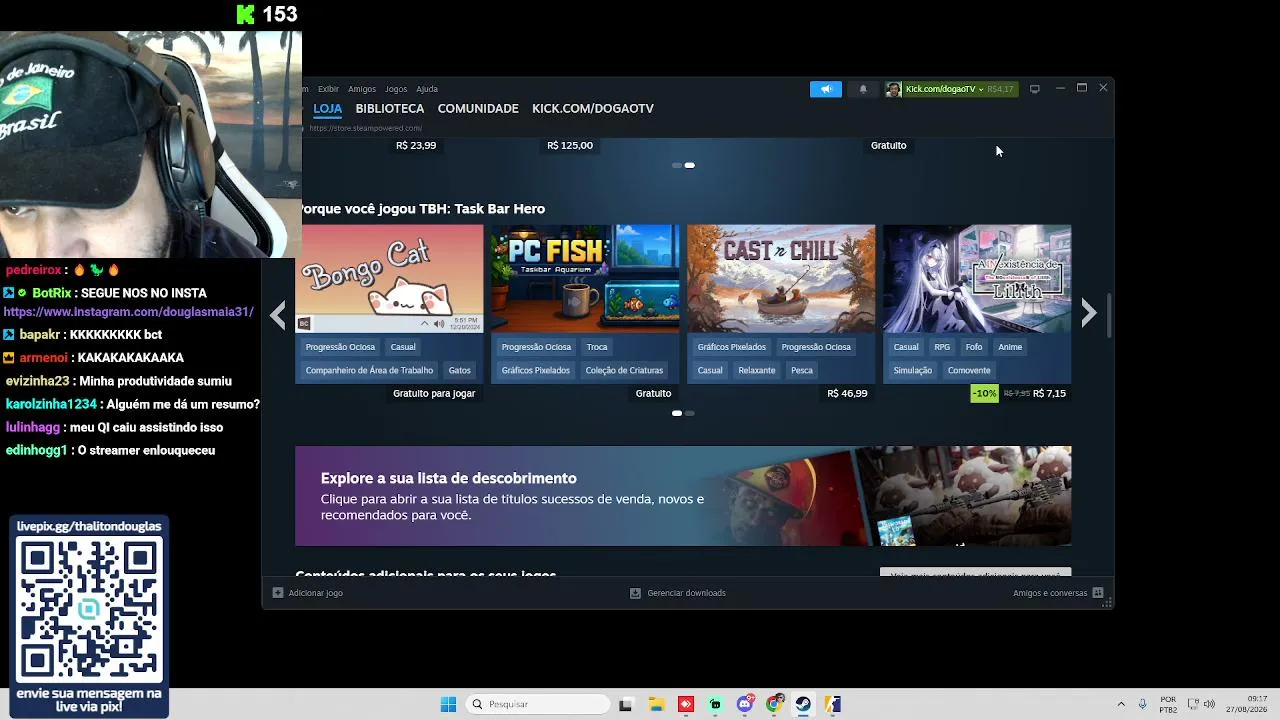Open Gerenciar downloads in Steam footer
Viewport: 1280px width, 720px height.
coord(687,593)
